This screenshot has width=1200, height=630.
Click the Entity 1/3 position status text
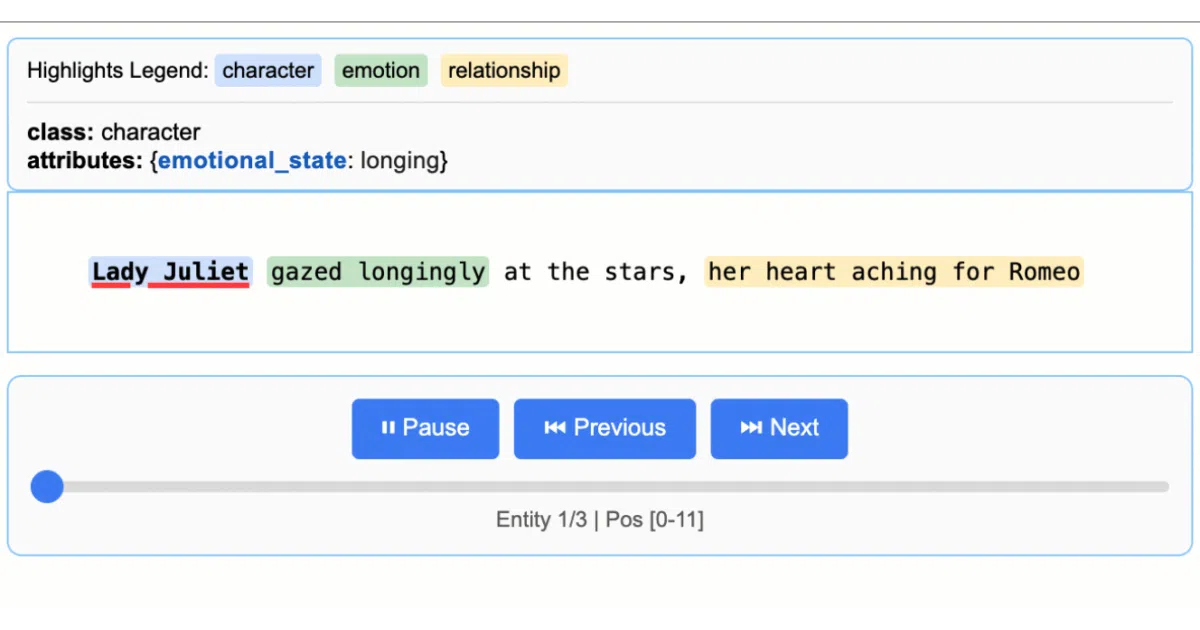(600, 520)
